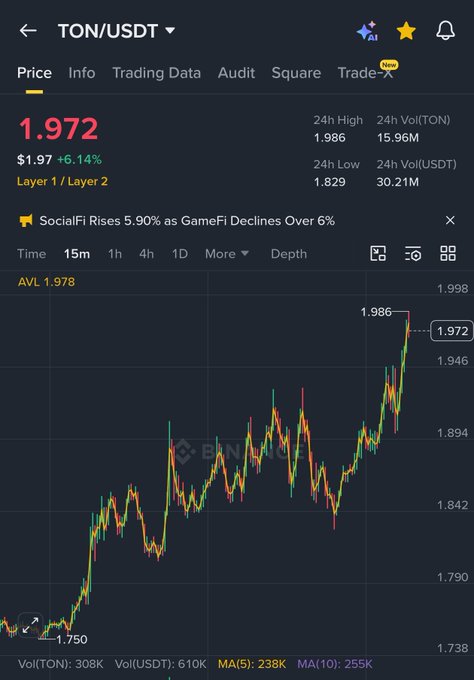Tap the AVL 1.978 indicator label

coord(46,282)
